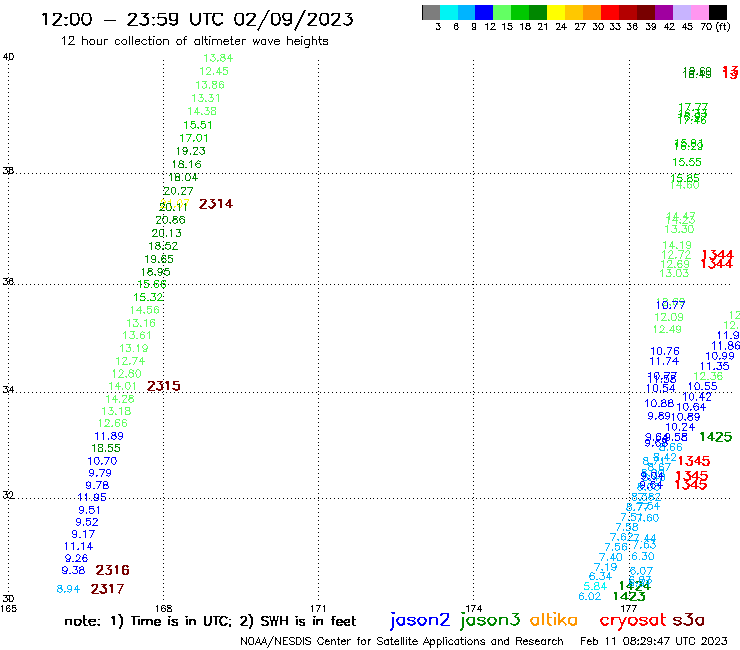Select the wave height value 18.52
The width and height of the screenshot is (740, 650).
(x=163, y=246)
